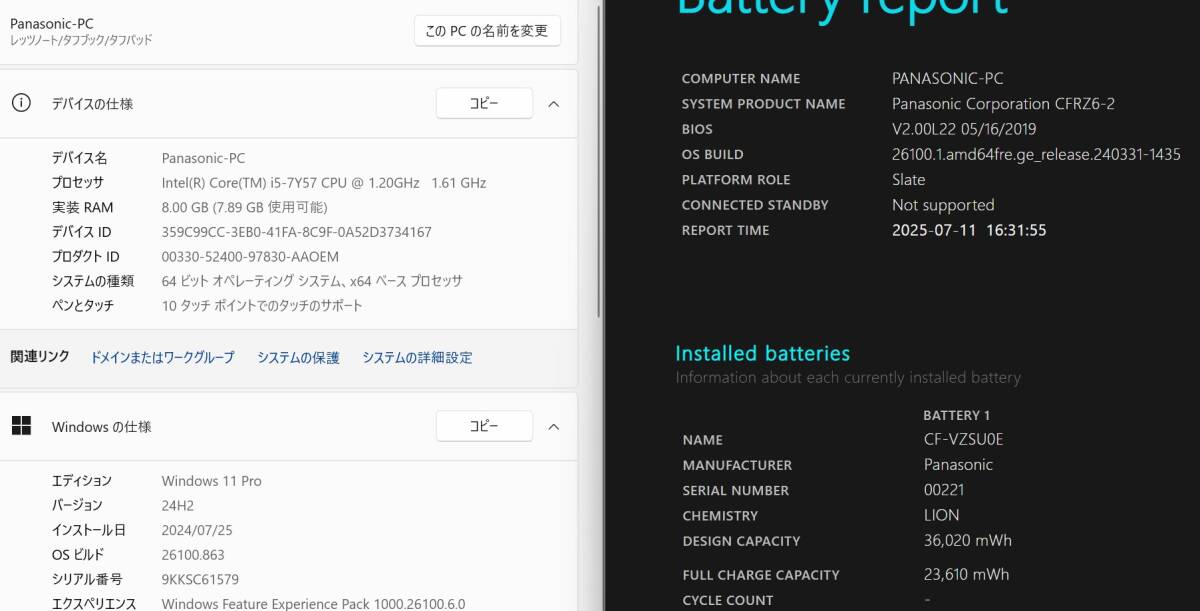Click the Installed batteries heading
This screenshot has height=611, width=1200.
[763, 353]
